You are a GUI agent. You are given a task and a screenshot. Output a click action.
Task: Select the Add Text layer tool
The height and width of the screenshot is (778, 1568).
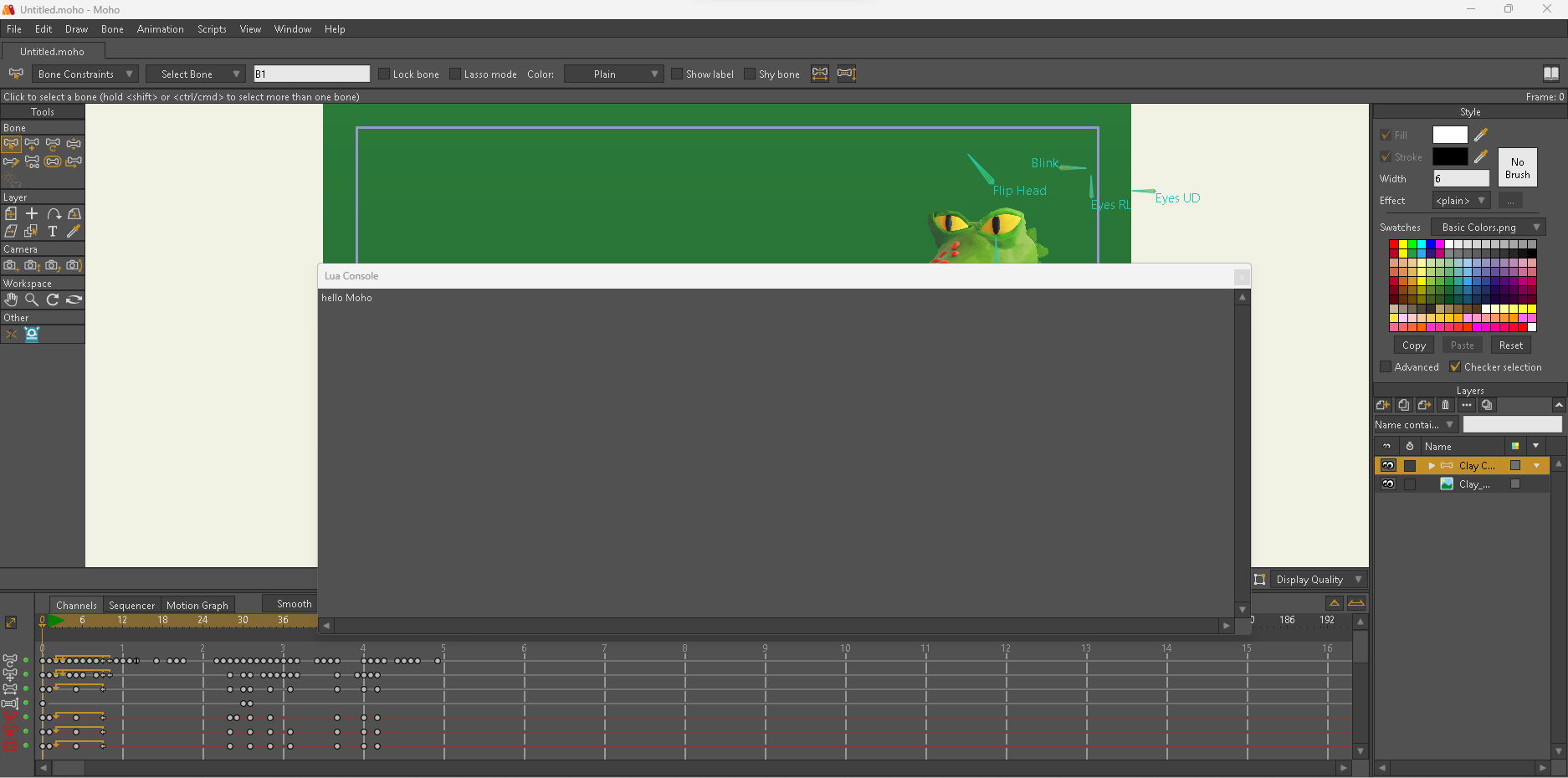tap(53, 231)
